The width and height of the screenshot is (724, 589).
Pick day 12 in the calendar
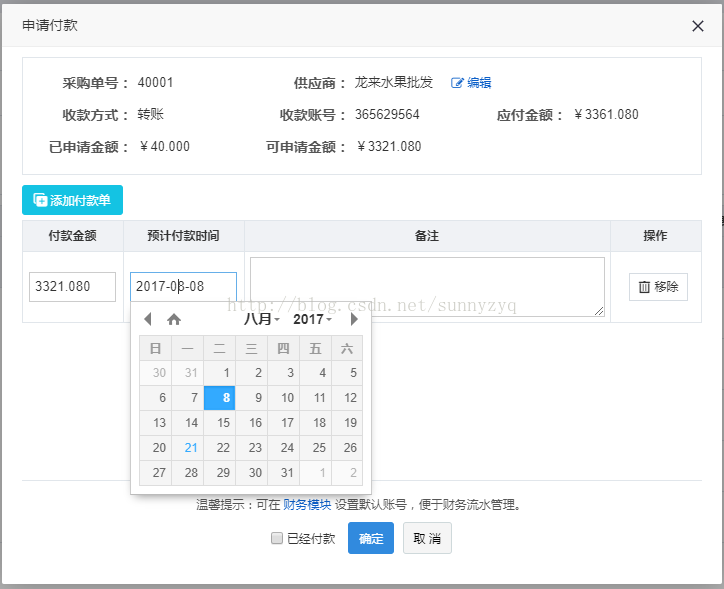pos(347,397)
